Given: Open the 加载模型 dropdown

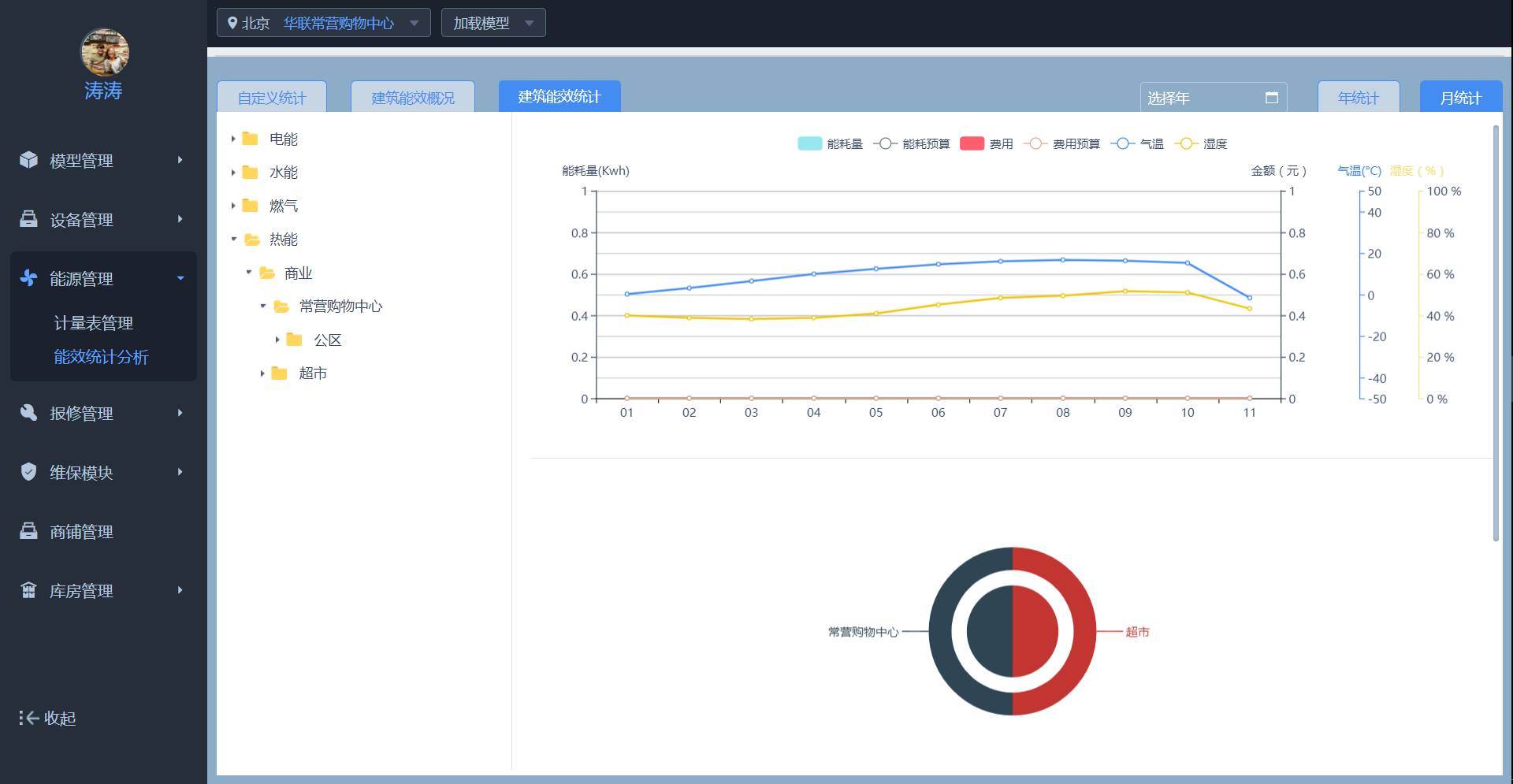Looking at the screenshot, I should coord(493,23).
